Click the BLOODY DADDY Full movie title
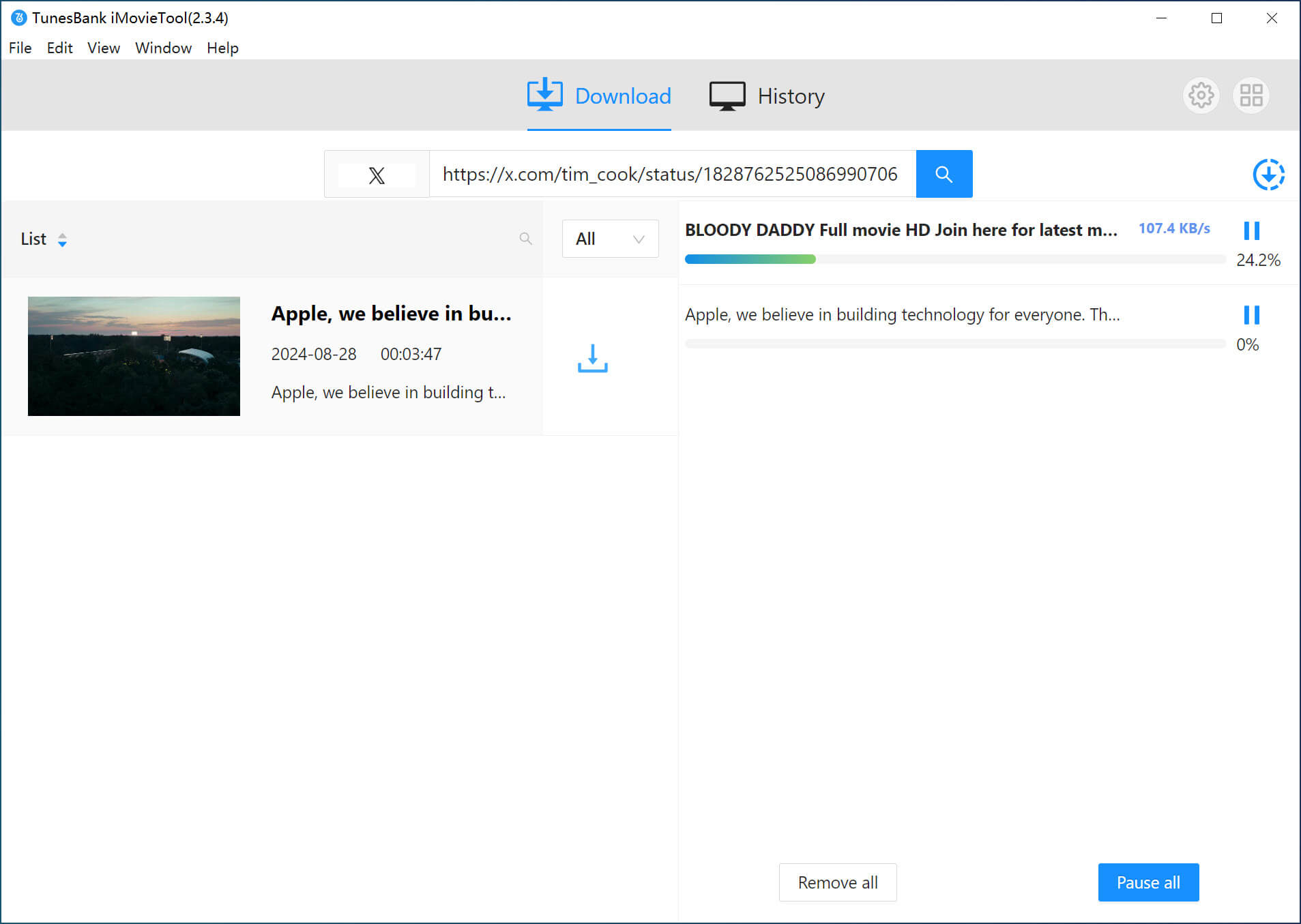This screenshot has height=924, width=1301. [901, 230]
